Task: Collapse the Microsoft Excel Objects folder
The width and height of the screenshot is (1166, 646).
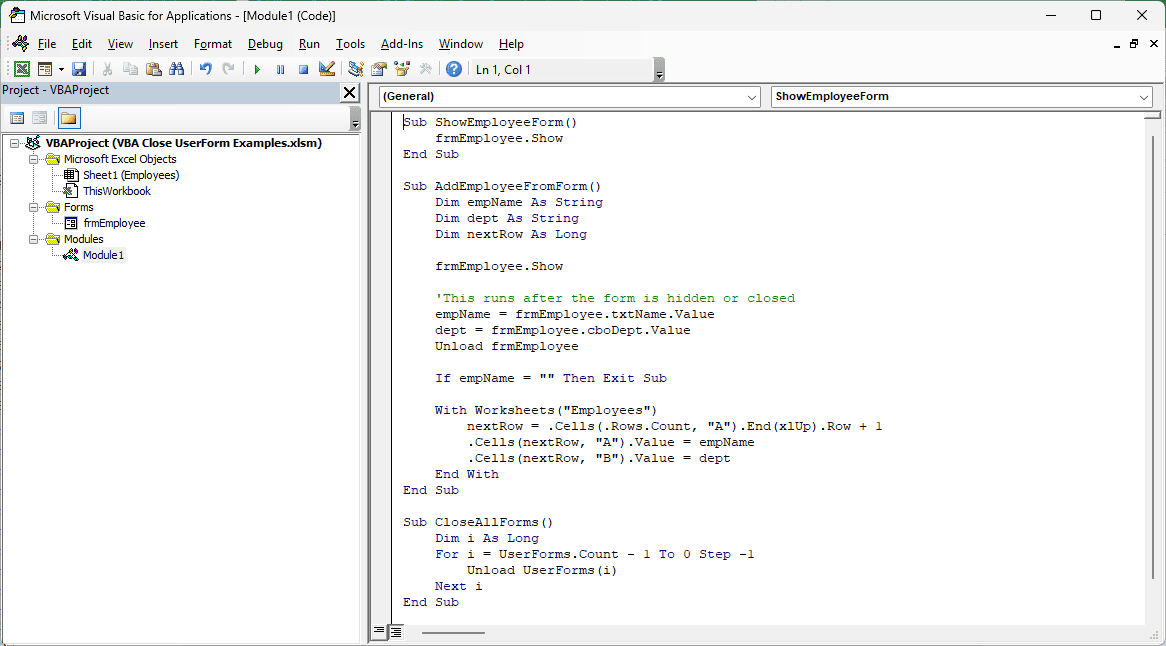Action: (33, 159)
